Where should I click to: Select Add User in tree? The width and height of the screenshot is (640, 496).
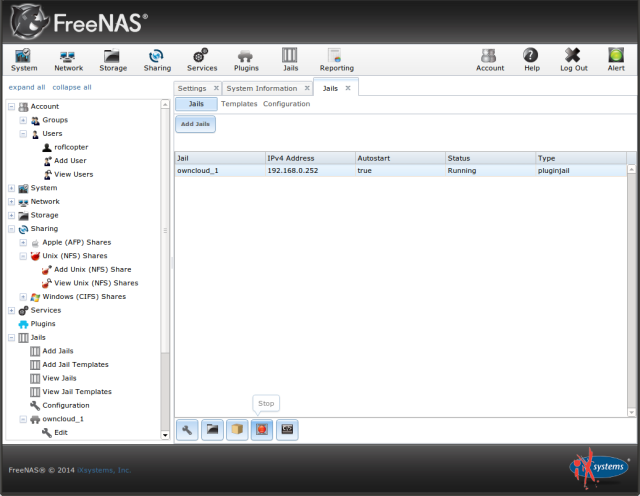coord(65,161)
